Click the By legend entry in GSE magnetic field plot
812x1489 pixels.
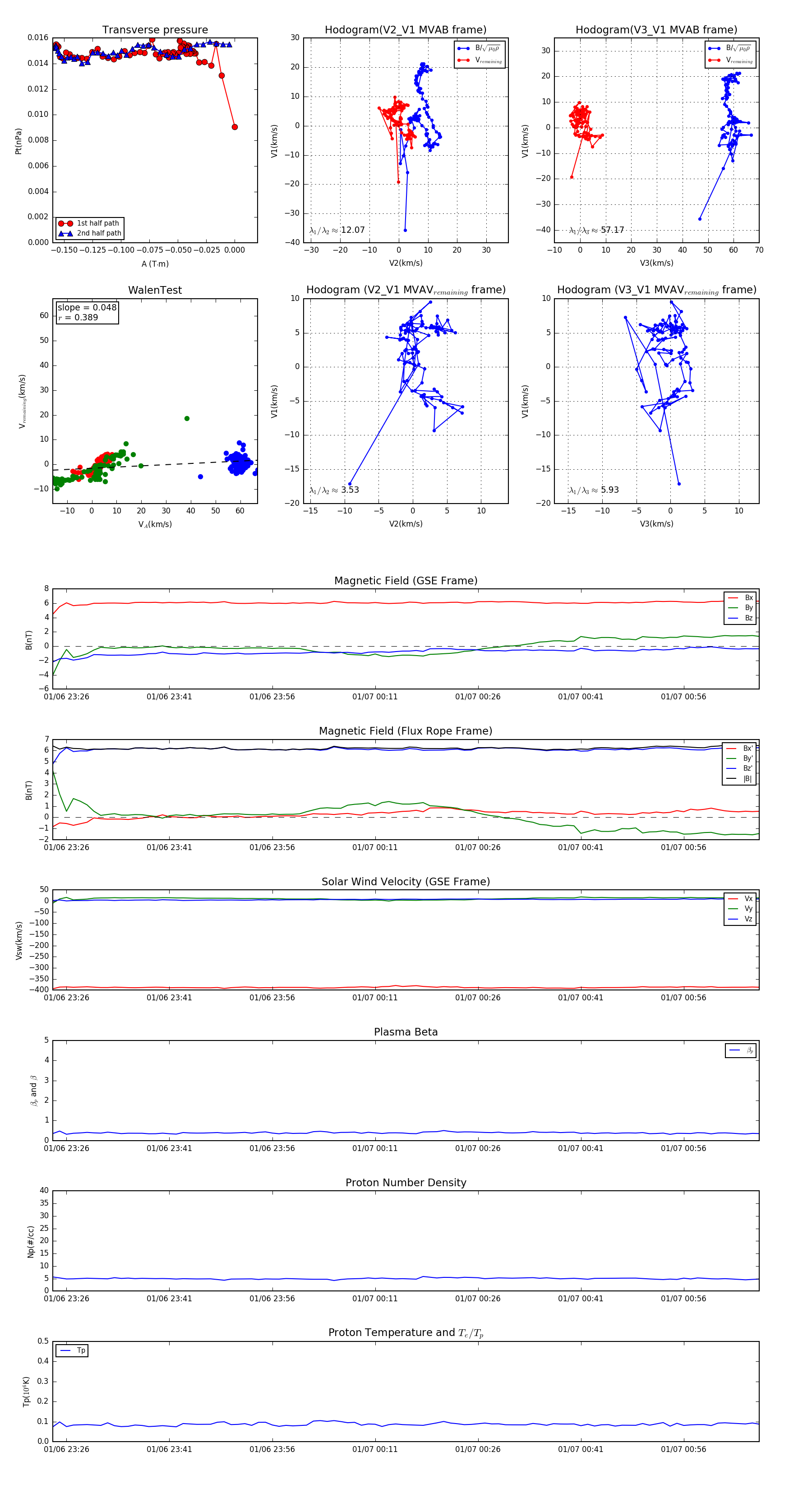[x=740, y=607]
